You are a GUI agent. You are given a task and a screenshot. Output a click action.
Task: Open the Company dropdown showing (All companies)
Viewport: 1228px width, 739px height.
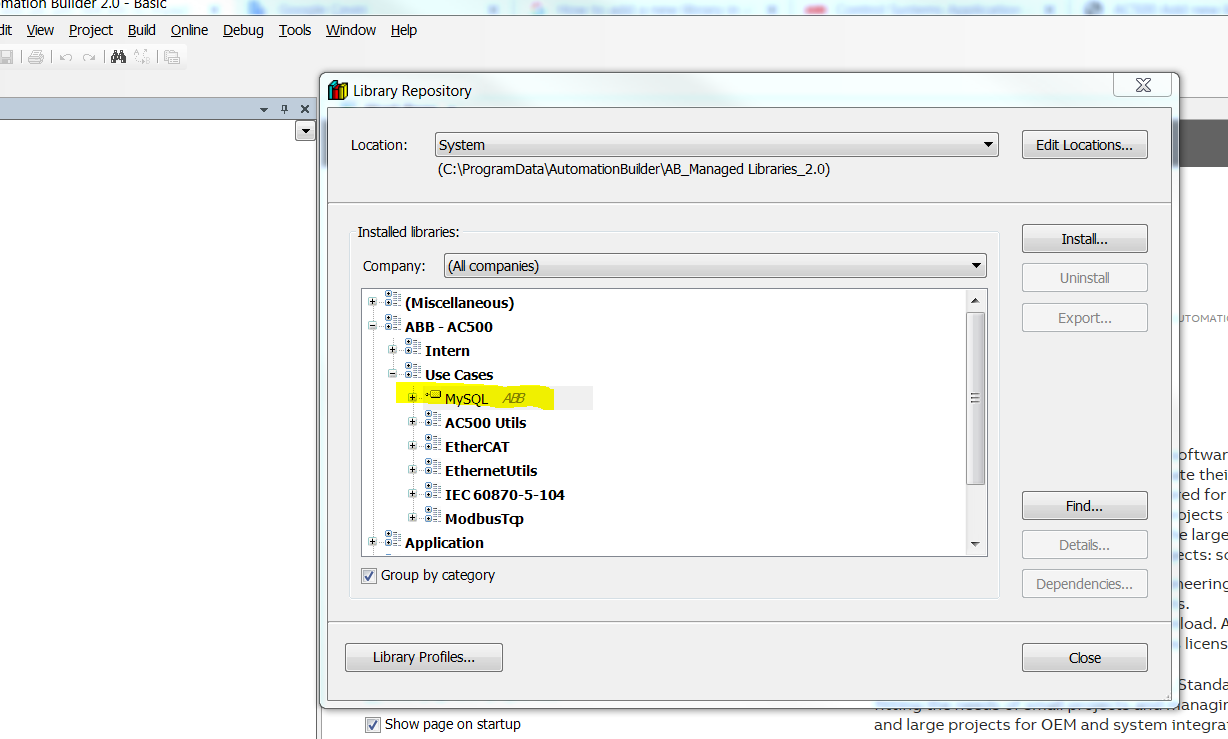tap(715, 266)
